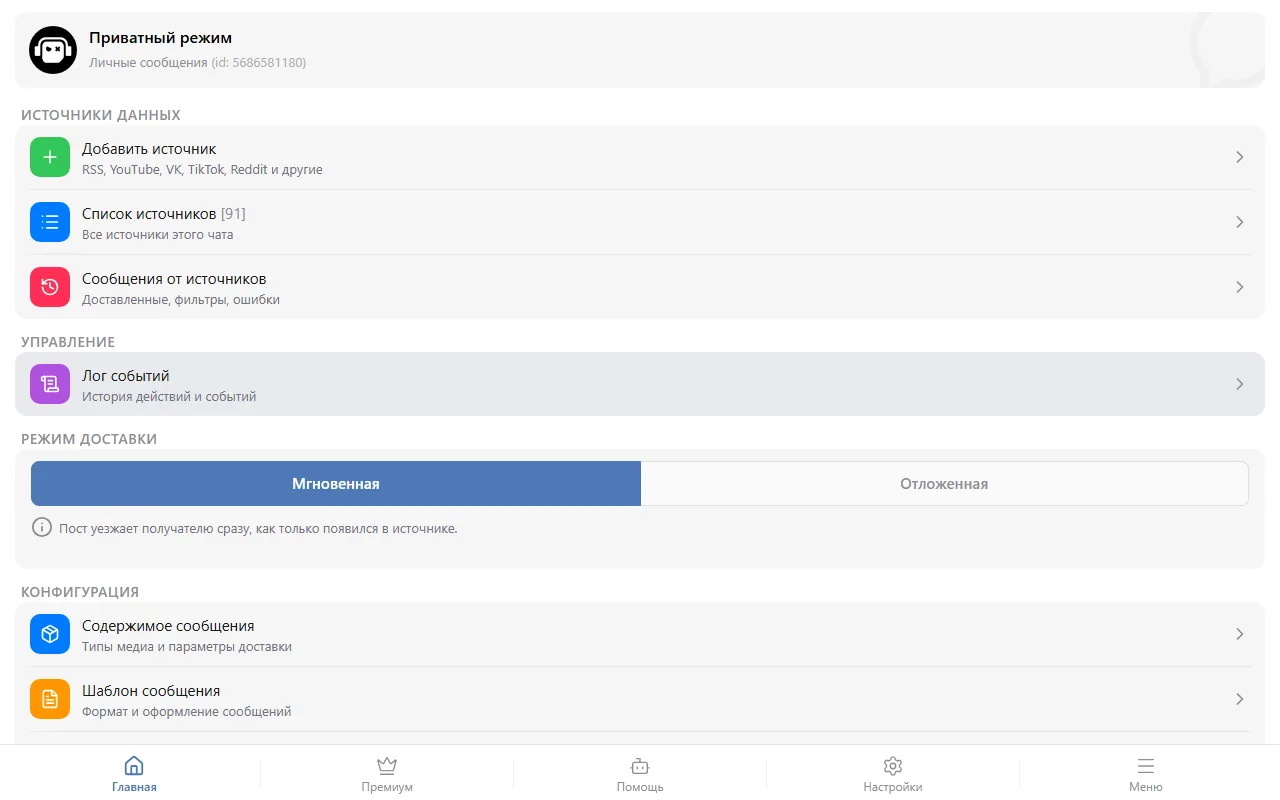Click the purple scroll icon for Лог событий
The height and width of the screenshot is (800, 1280).
pos(50,384)
